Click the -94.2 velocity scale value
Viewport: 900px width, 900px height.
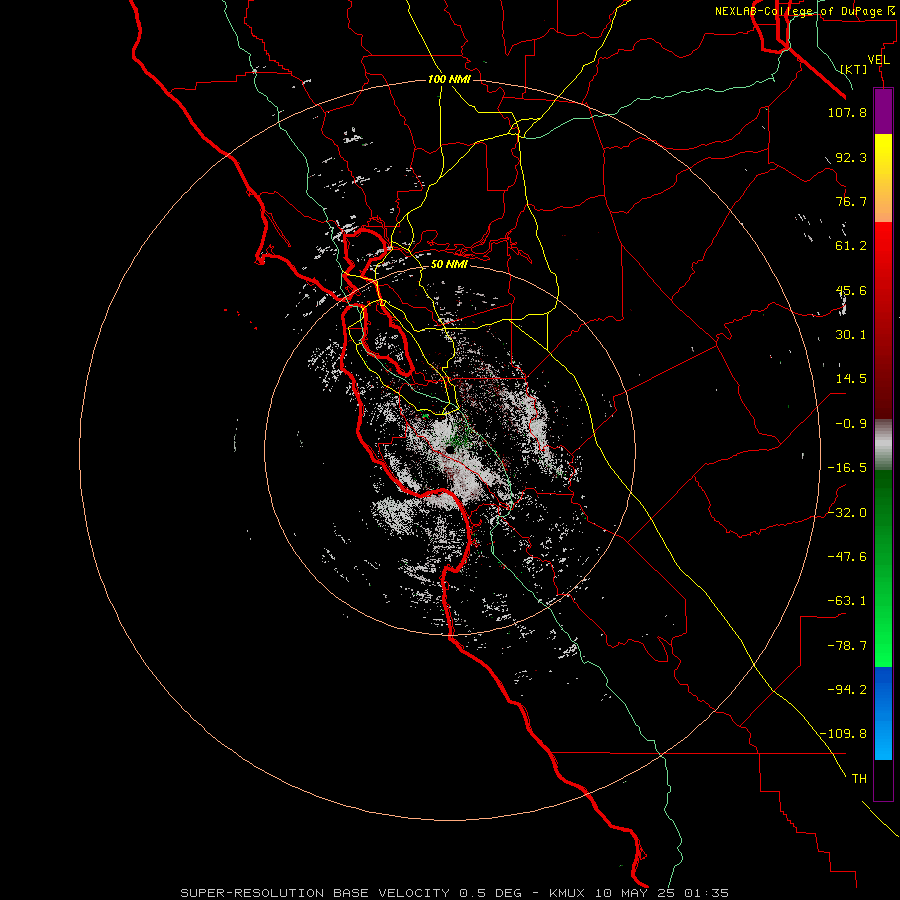847,690
